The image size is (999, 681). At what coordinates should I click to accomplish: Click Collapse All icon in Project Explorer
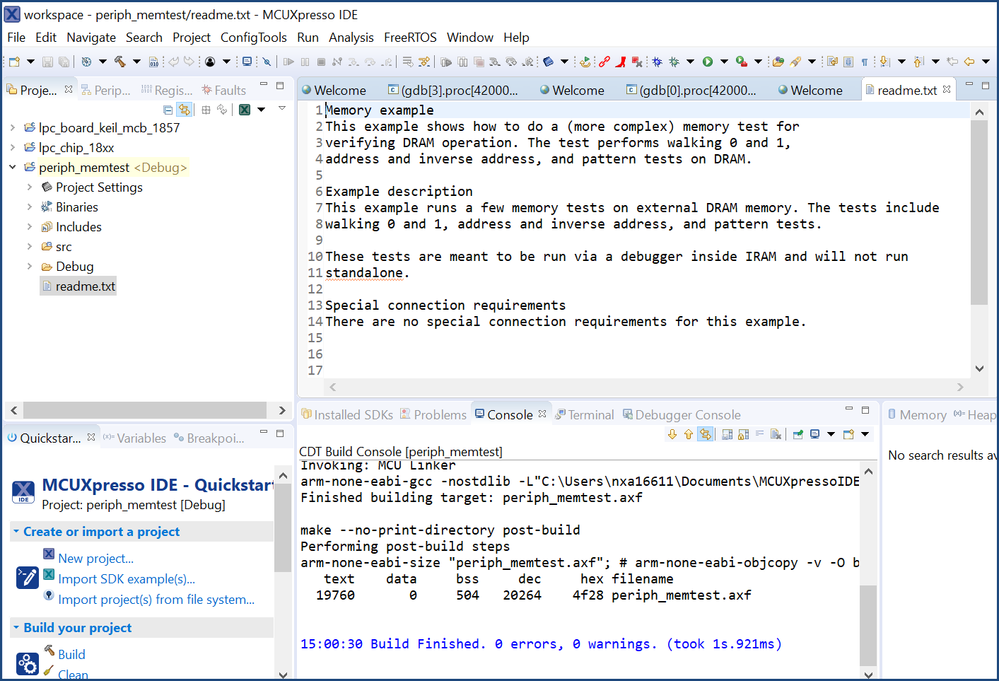(x=168, y=110)
